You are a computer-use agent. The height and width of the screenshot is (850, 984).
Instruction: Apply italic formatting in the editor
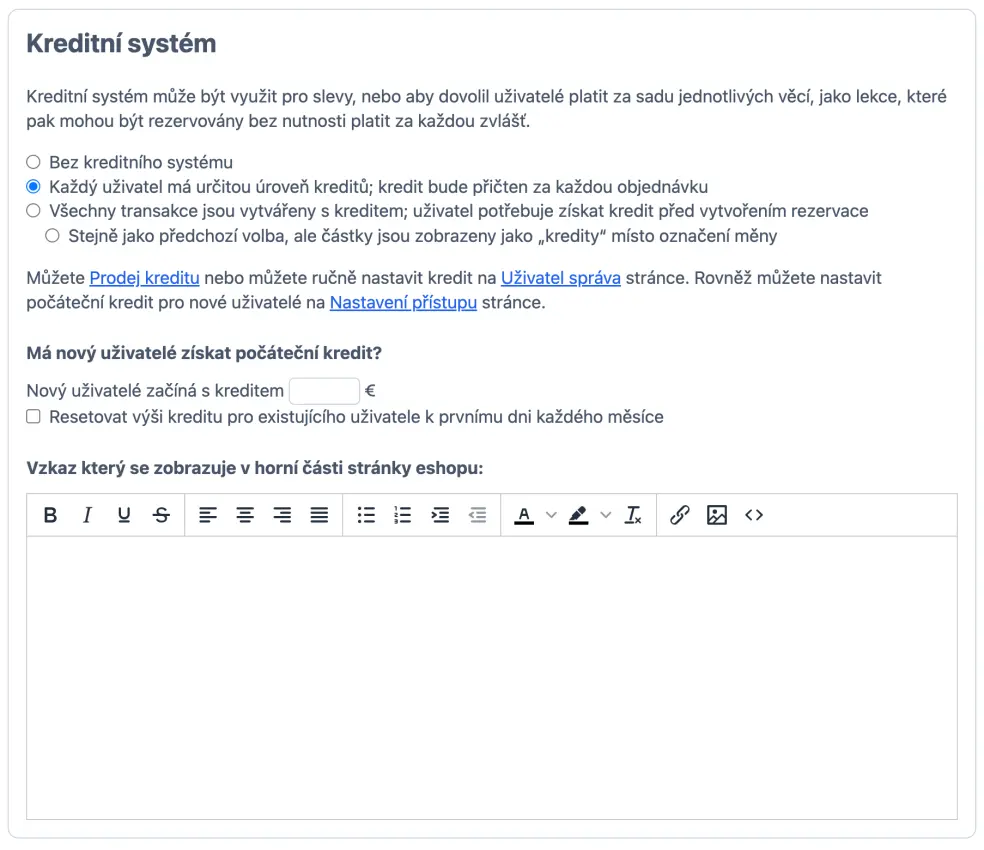click(87, 515)
